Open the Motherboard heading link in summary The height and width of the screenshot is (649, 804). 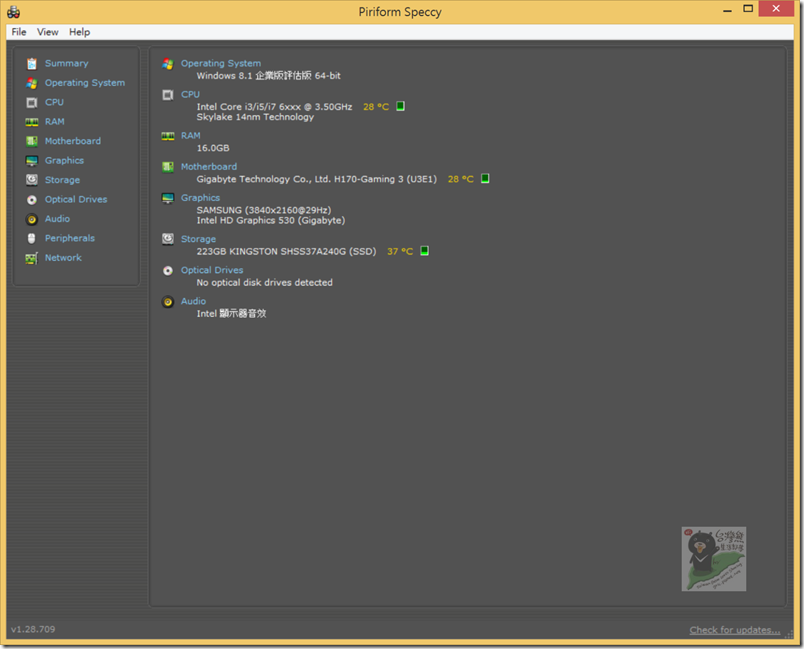(209, 167)
